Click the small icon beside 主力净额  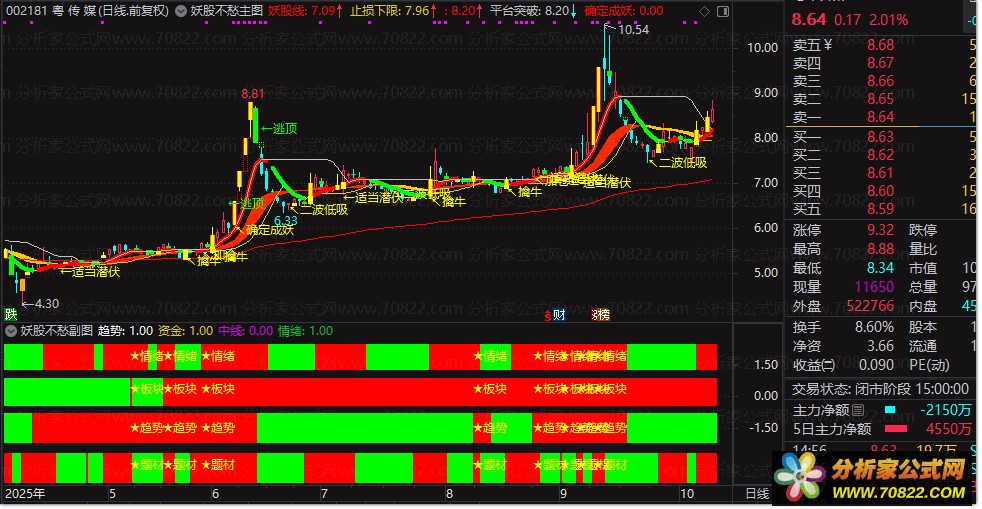click(858, 410)
